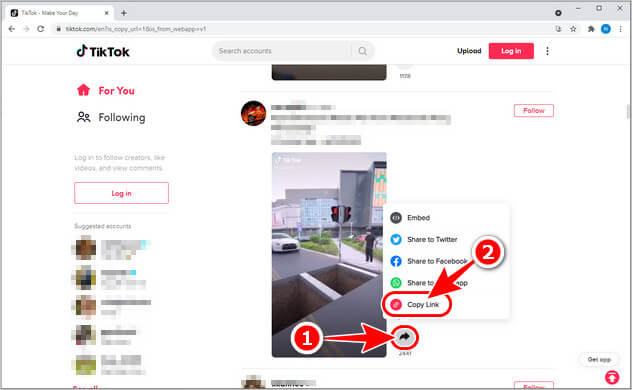Click the search magnifier icon
The height and width of the screenshot is (390, 632).
click(x=362, y=51)
